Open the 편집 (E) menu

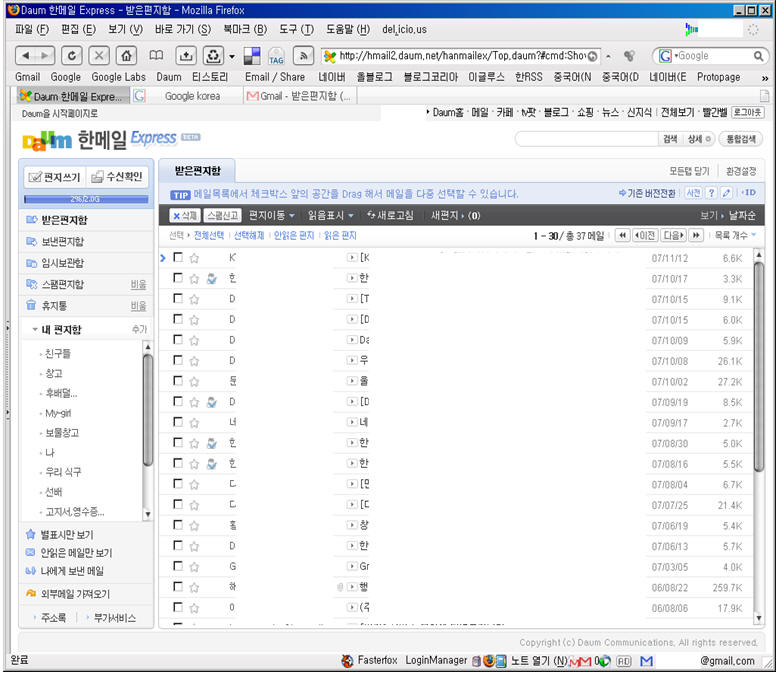(x=78, y=30)
